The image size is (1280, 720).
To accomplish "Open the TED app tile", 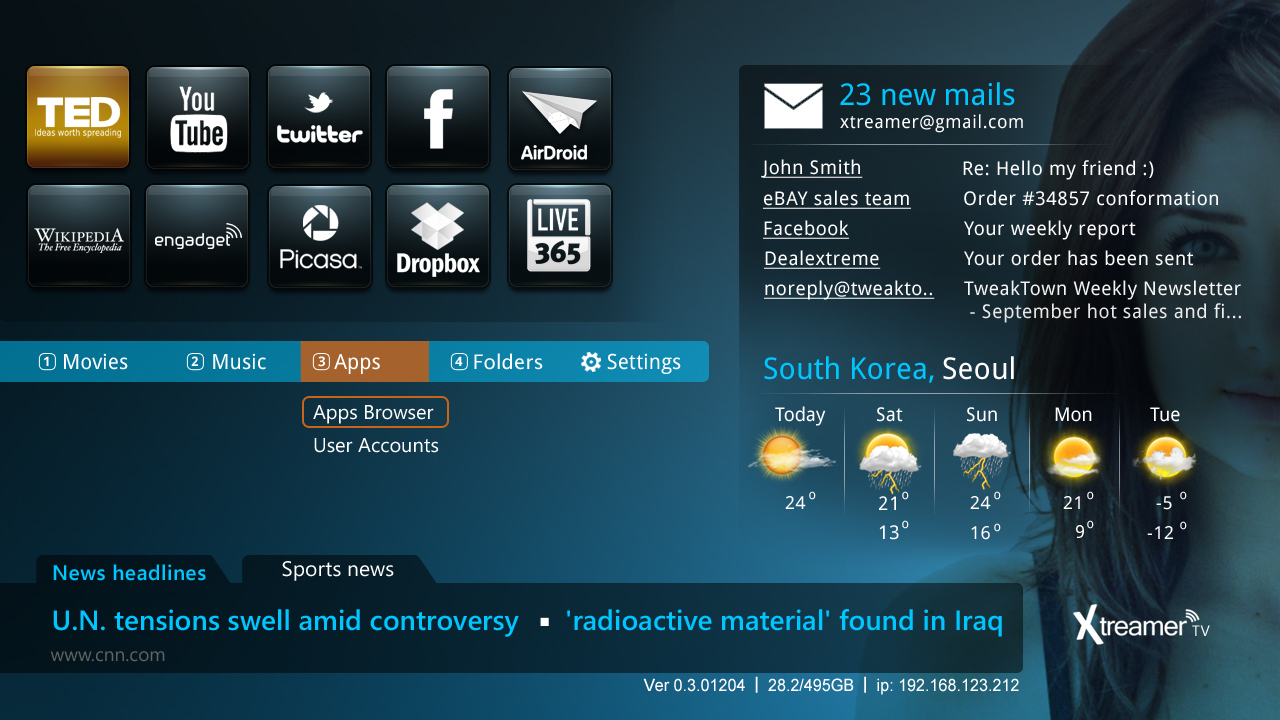I will pos(78,116).
